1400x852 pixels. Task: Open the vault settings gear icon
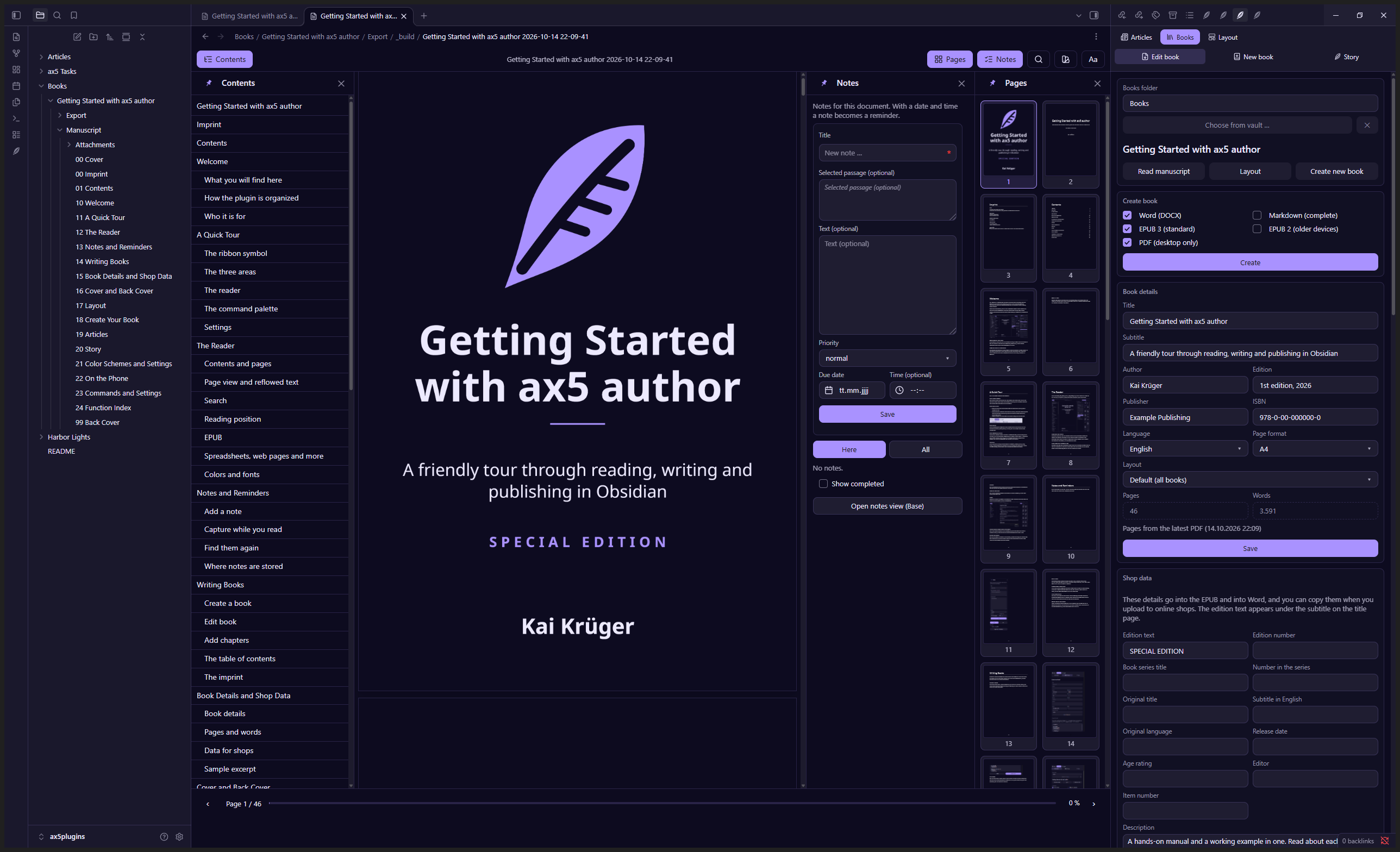tap(179, 837)
